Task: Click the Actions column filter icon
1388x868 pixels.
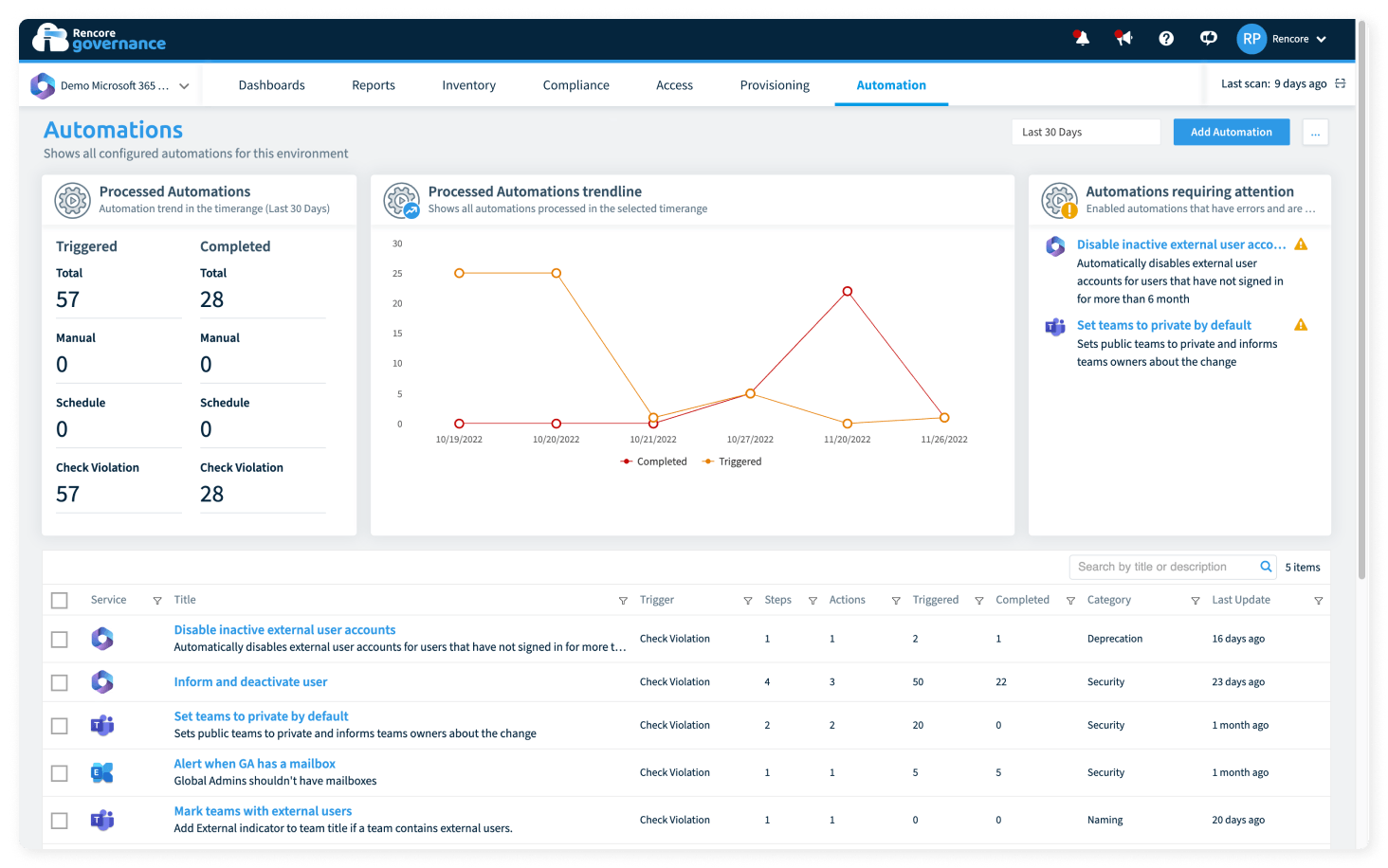Action: 896,601
